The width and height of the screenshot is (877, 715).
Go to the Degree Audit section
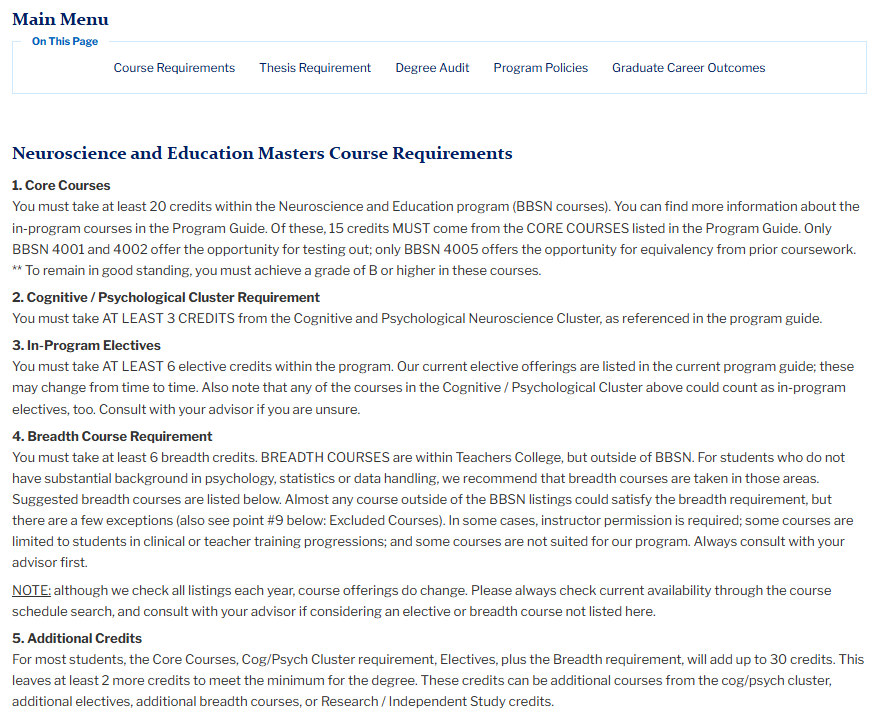tap(432, 68)
